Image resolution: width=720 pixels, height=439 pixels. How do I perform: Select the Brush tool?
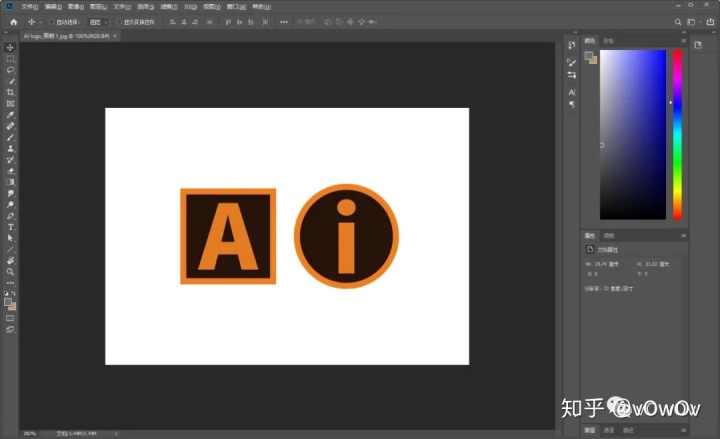click(10, 137)
